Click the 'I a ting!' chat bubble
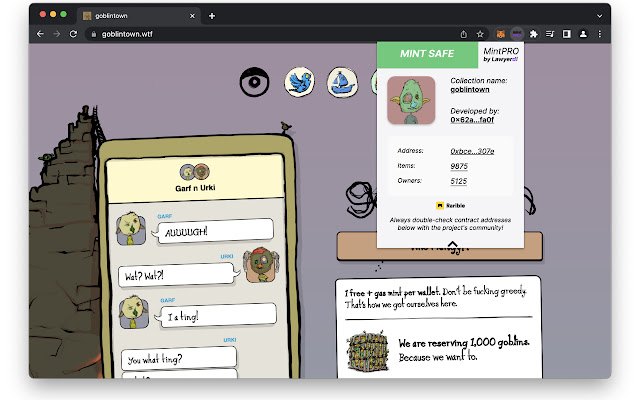 pyautogui.click(x=217, y=315)
